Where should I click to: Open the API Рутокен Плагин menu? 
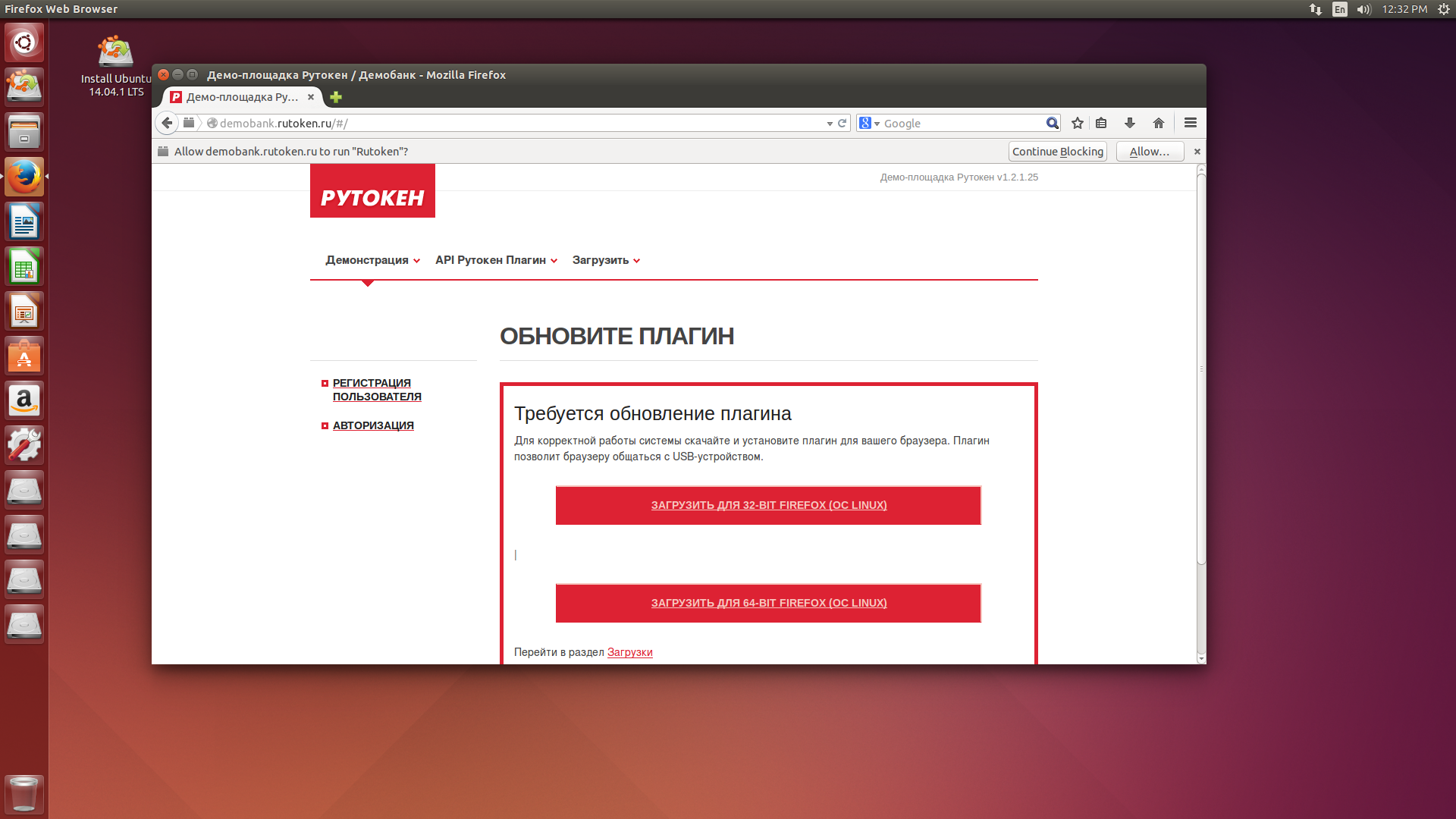coord(491,260)
